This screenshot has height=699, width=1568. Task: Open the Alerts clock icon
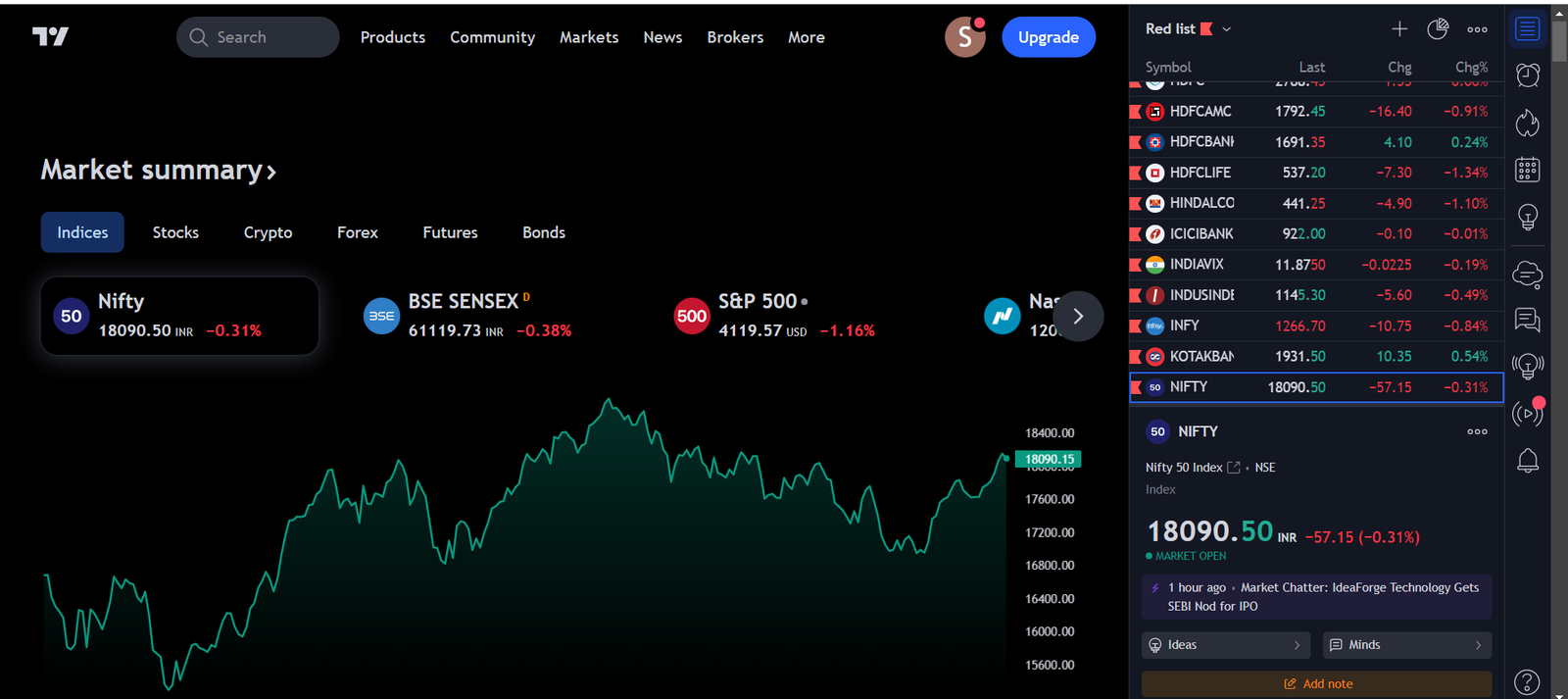[1527, 75]
